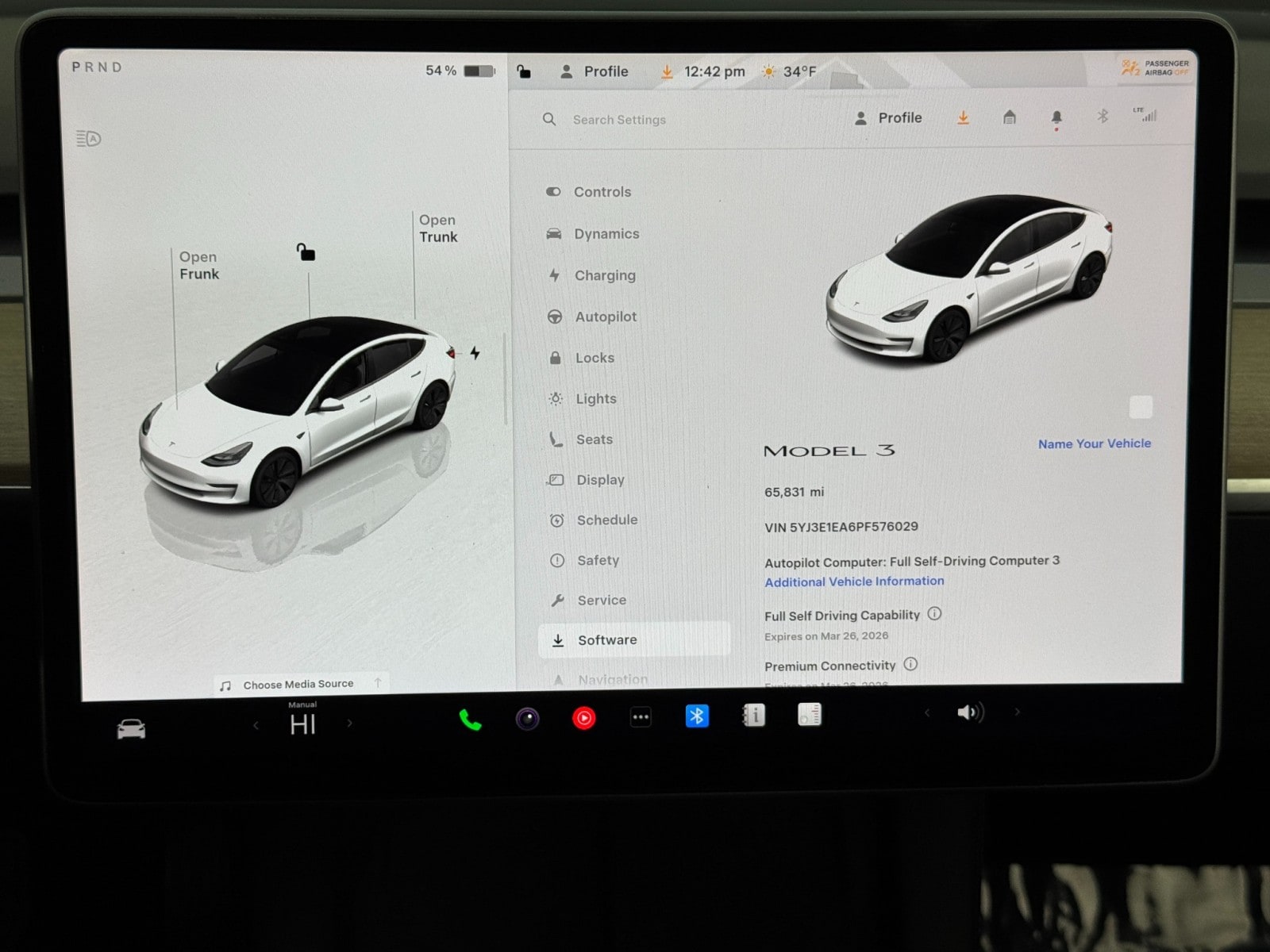Open the owner's manual icon
Viewport: 1270px width, 952px height.
point(752,716)
